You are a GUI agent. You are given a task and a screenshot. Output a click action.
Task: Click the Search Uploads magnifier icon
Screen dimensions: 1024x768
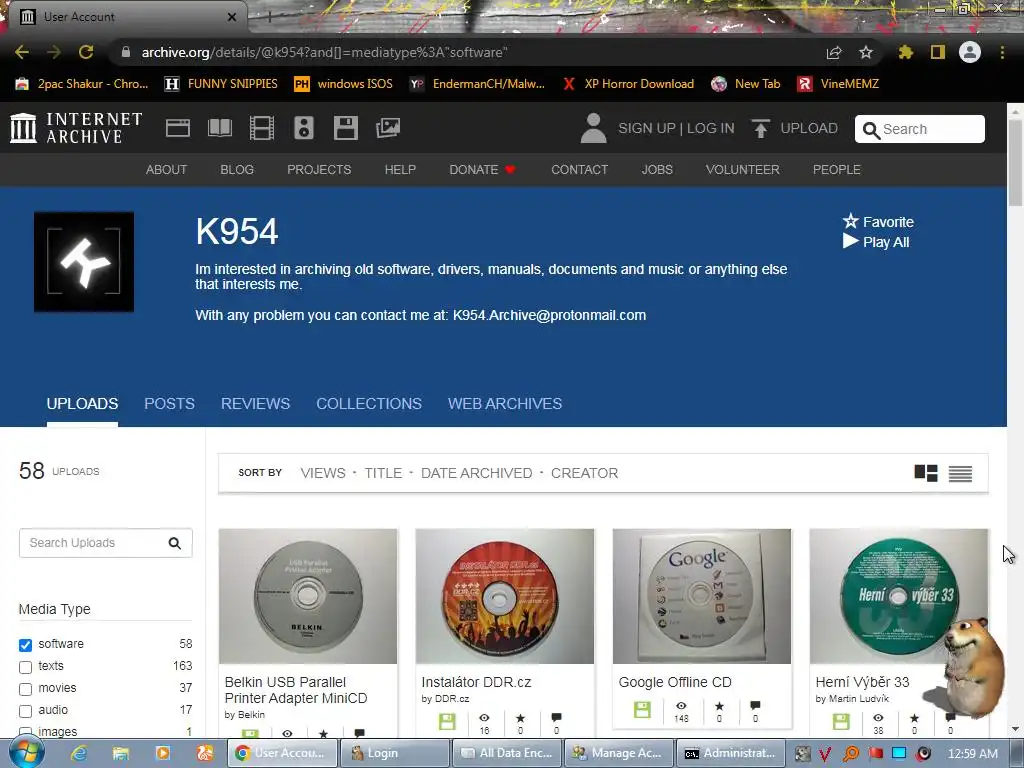point(174,543)
